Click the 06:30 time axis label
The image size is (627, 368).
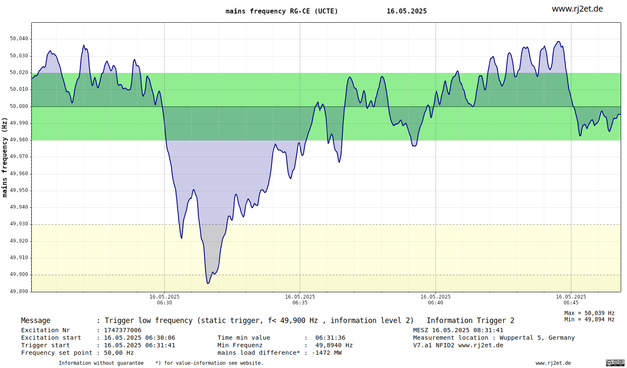click(164, 300)
